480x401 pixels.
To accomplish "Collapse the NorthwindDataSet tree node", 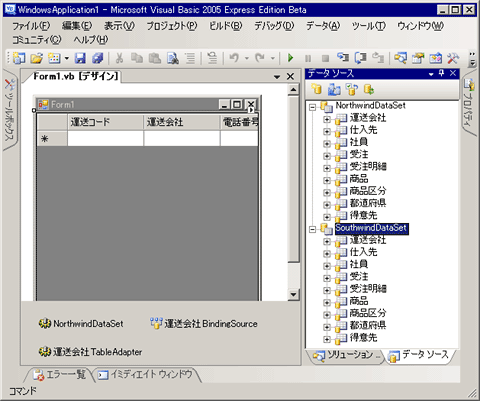I will point(312,107).
